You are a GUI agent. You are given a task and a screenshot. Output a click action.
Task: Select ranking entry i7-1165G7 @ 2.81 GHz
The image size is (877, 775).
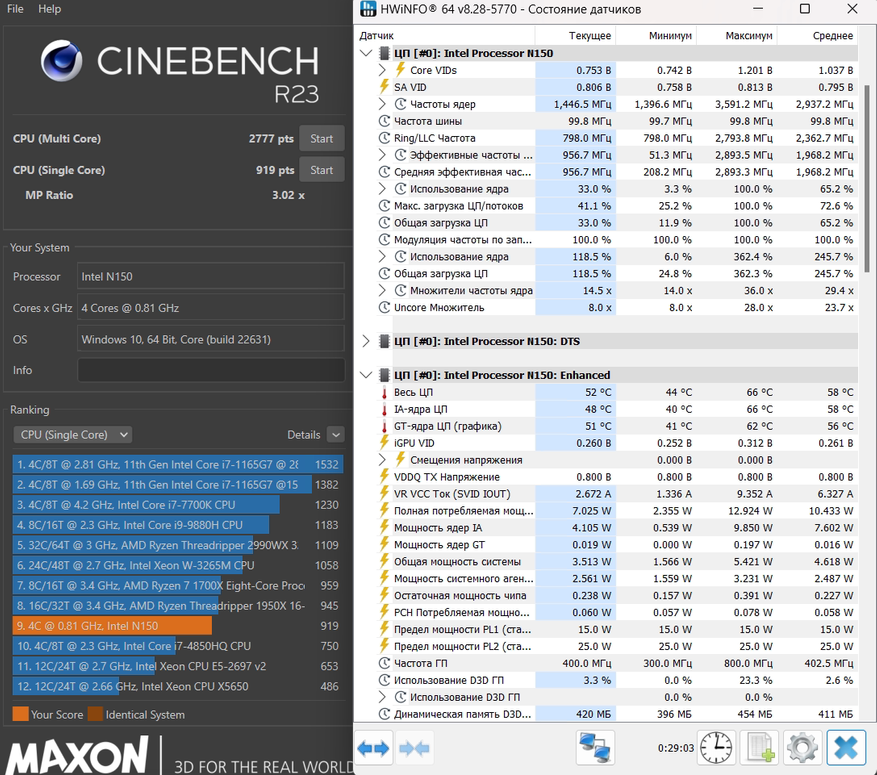(178, 465)
